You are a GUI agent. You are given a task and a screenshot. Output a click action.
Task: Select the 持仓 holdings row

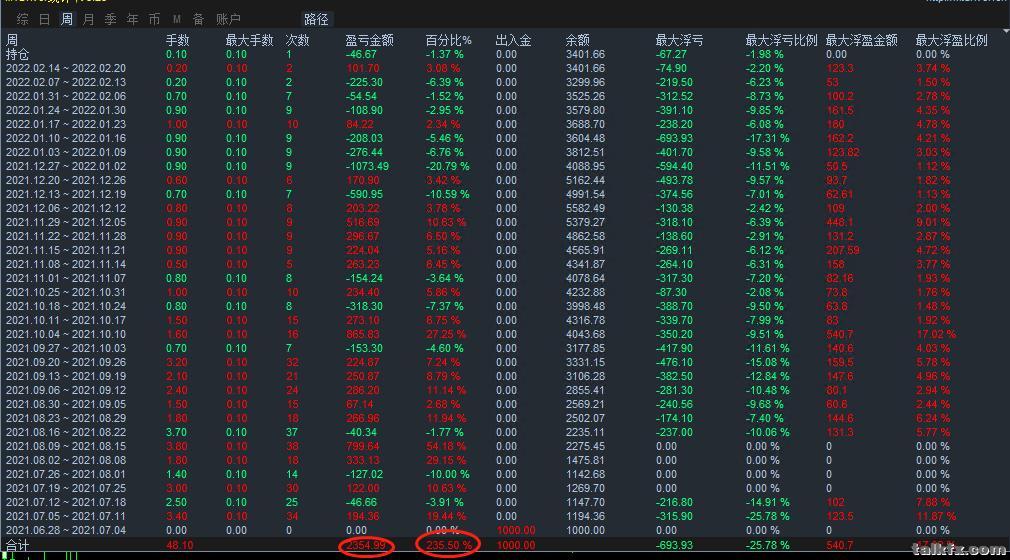pyautogui.click(x=18, y=54)
